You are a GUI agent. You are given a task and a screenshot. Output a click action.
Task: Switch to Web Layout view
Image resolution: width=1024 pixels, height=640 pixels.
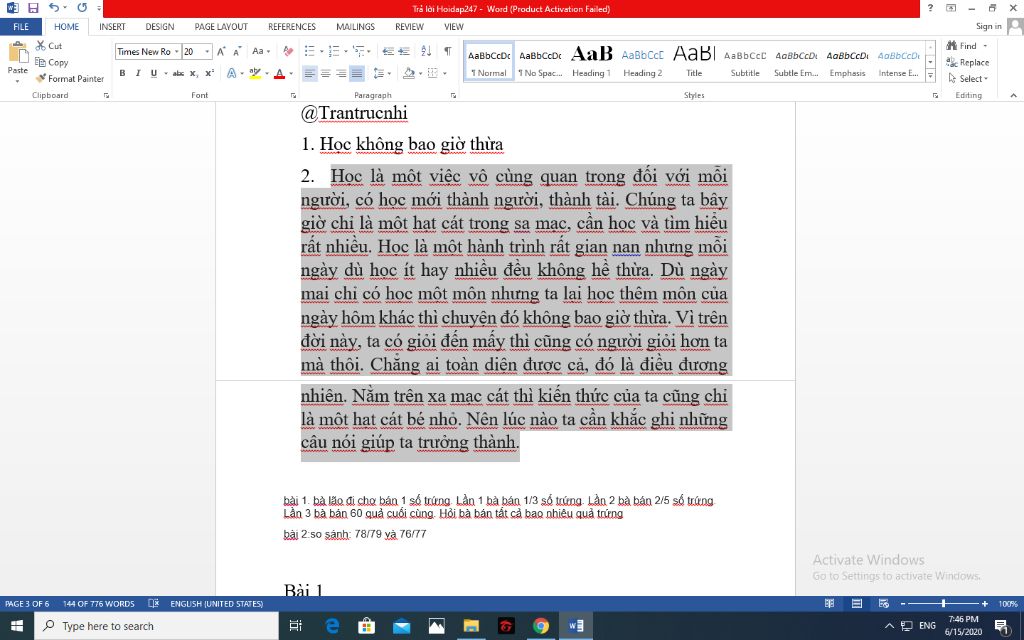[884, 603]
